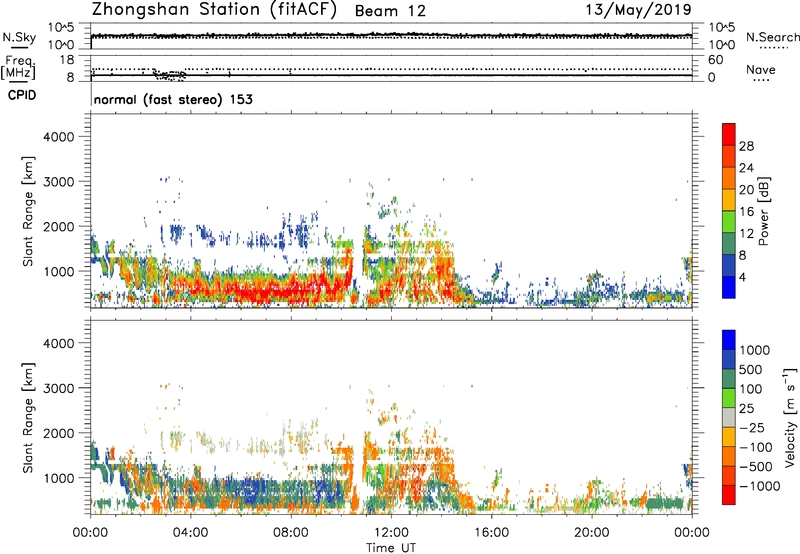Screen dimensions: 800x554
Task: Click the 'Beam 12' label
Action: pyautogui.click(x=390, y=11)
